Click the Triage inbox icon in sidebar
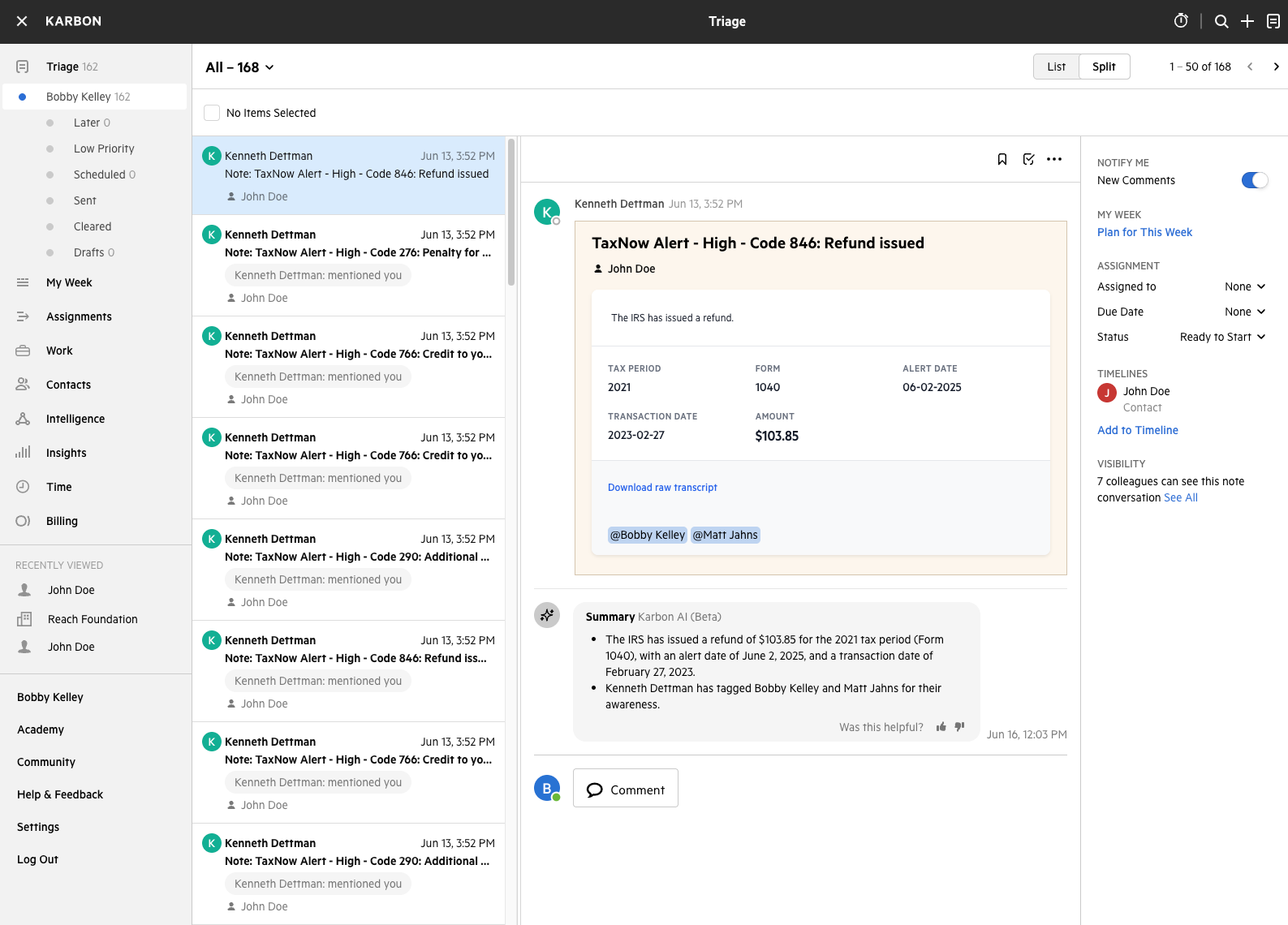The width and height of the screenshot is (1288, 925). [23, 67]
